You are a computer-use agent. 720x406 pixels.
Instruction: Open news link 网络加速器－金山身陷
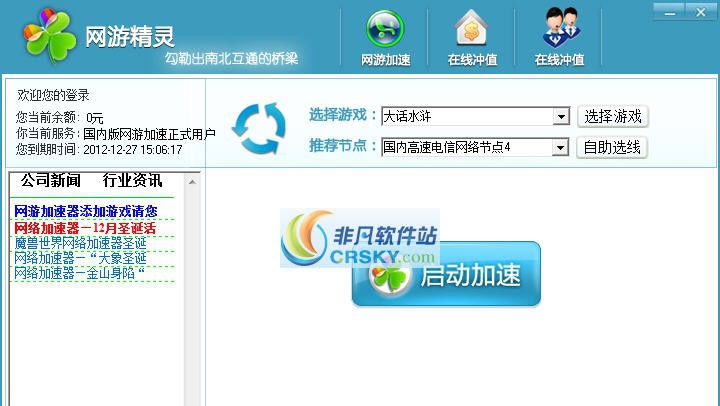[79, 273]
